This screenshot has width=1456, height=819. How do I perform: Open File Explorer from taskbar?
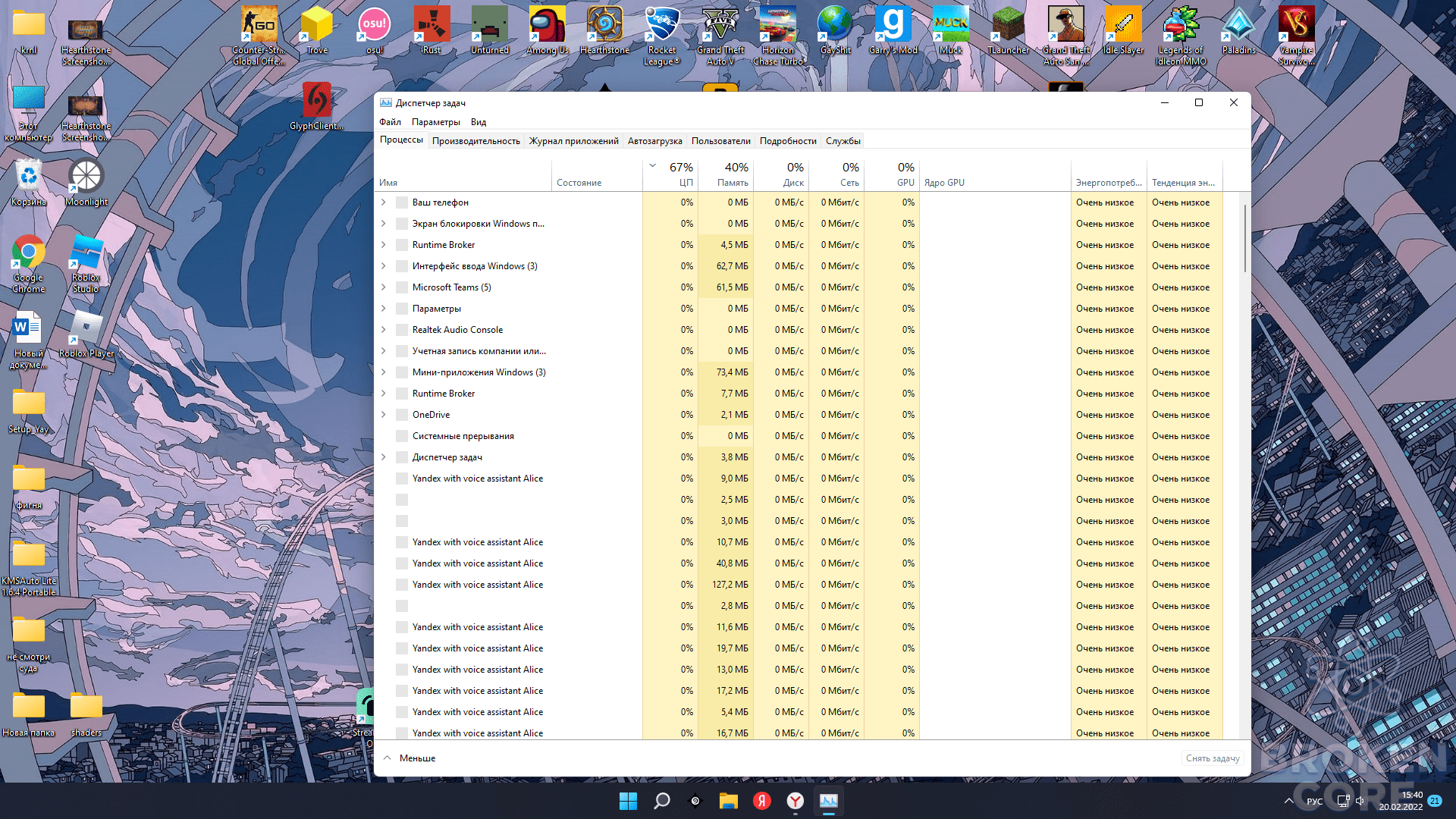728,801
